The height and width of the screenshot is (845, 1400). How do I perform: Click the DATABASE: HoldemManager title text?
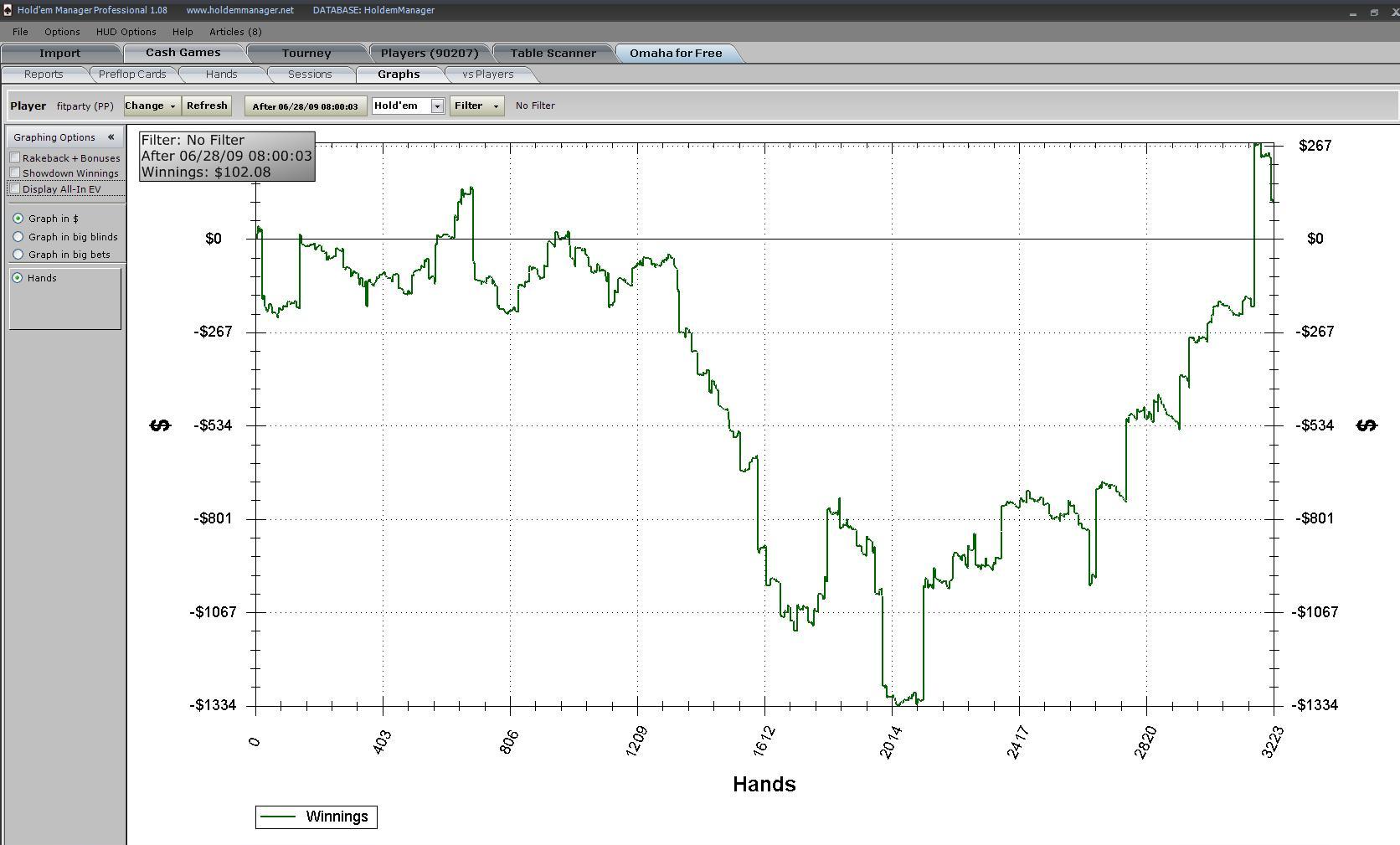(373, 10)
